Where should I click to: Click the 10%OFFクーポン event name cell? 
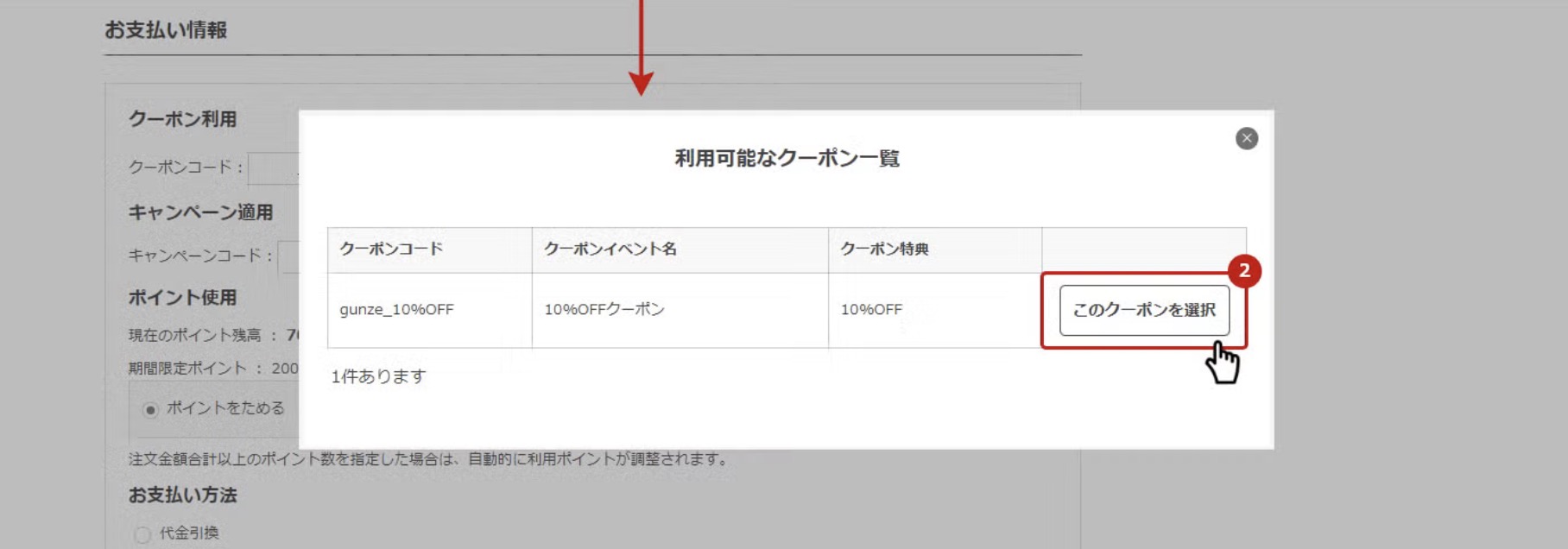(604, 310)
